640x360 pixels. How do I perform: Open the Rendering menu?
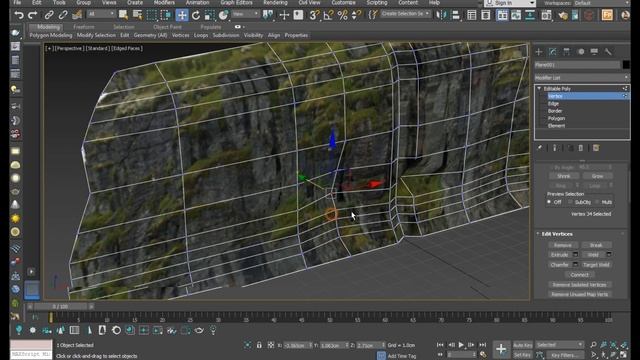[x=275, y=2]
